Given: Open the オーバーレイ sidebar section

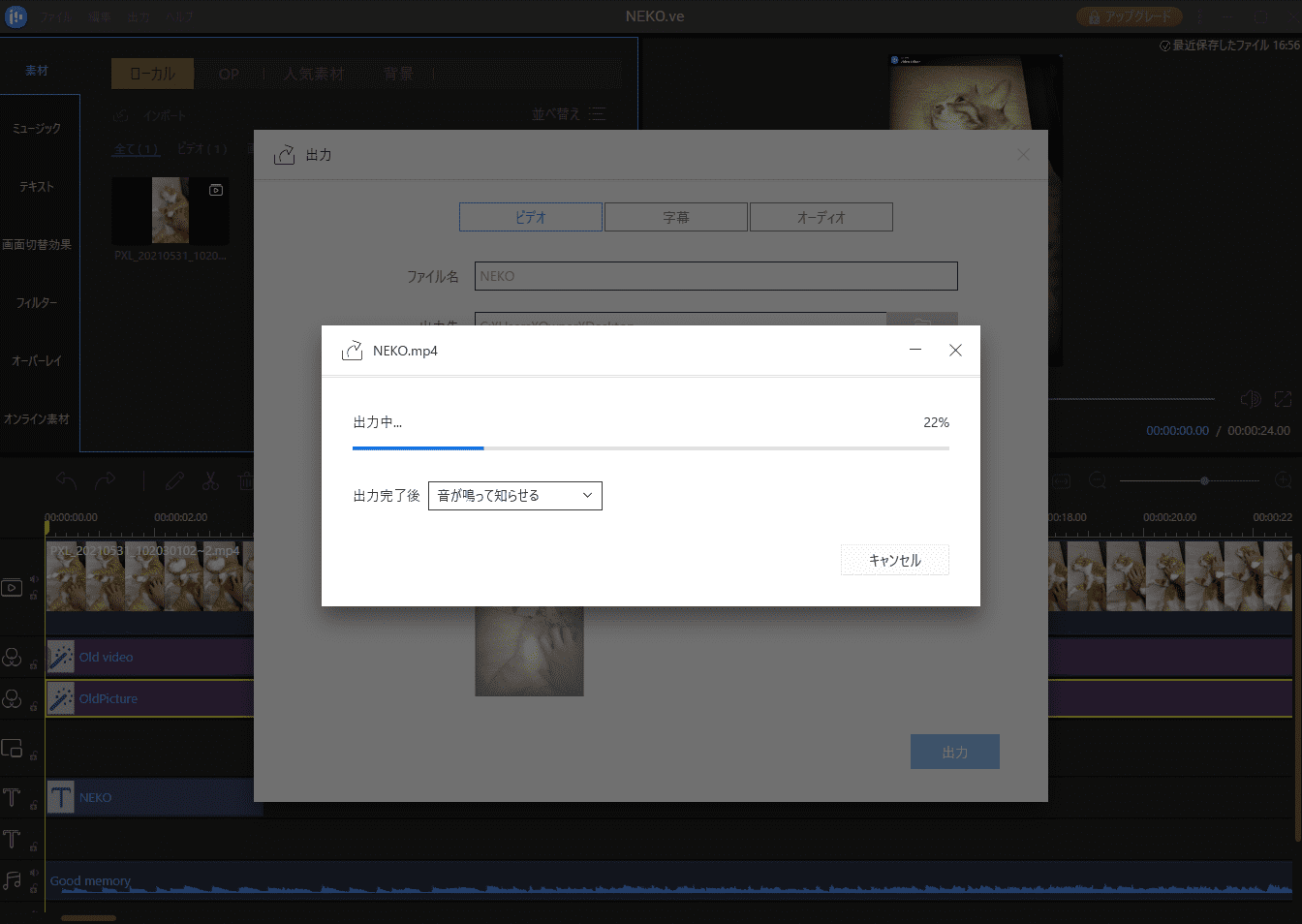Looking at the screenshot, I should pos(37,360).
